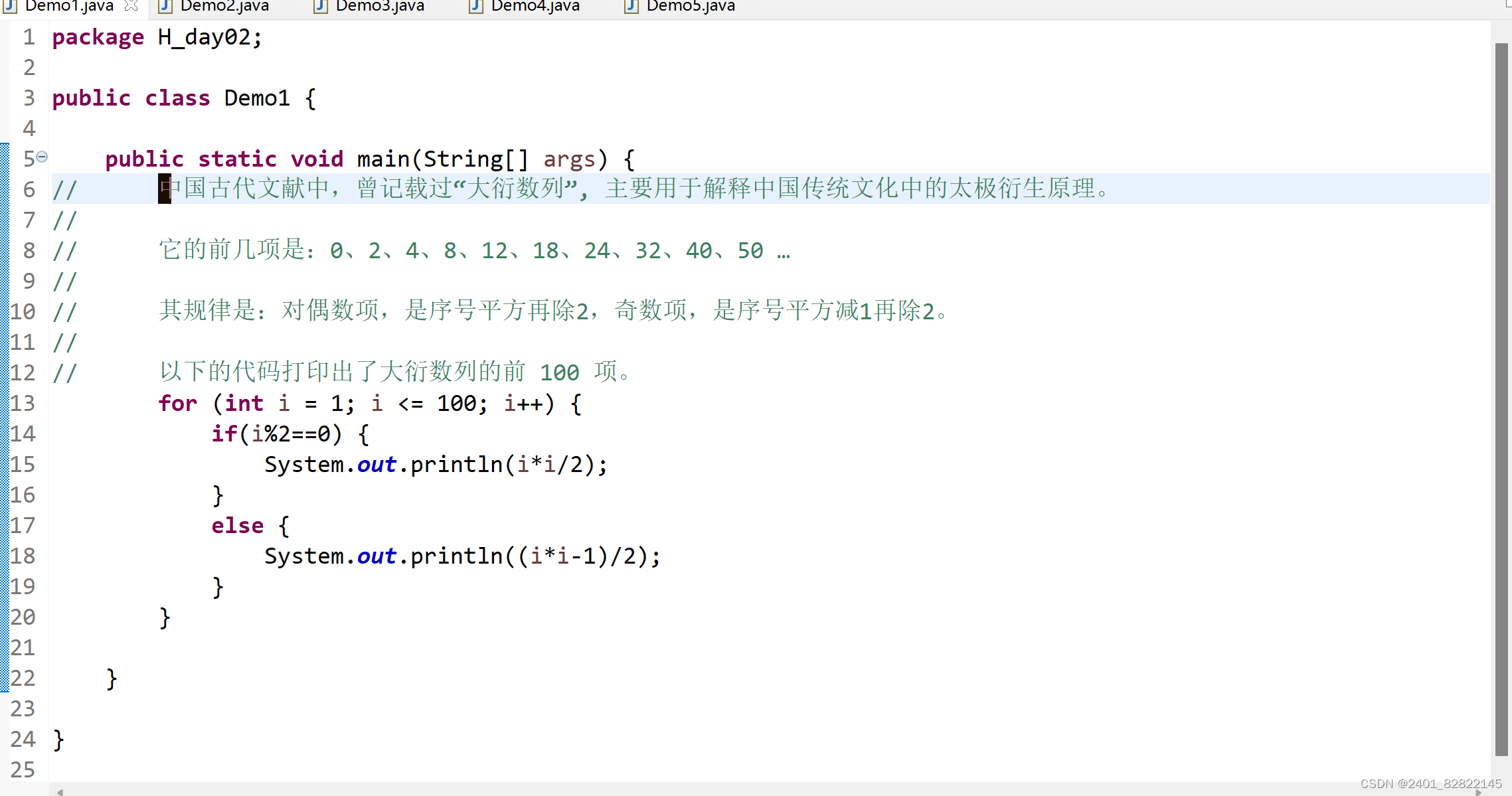Click the Java file icon on Demo2.java

tap(165, 7)
